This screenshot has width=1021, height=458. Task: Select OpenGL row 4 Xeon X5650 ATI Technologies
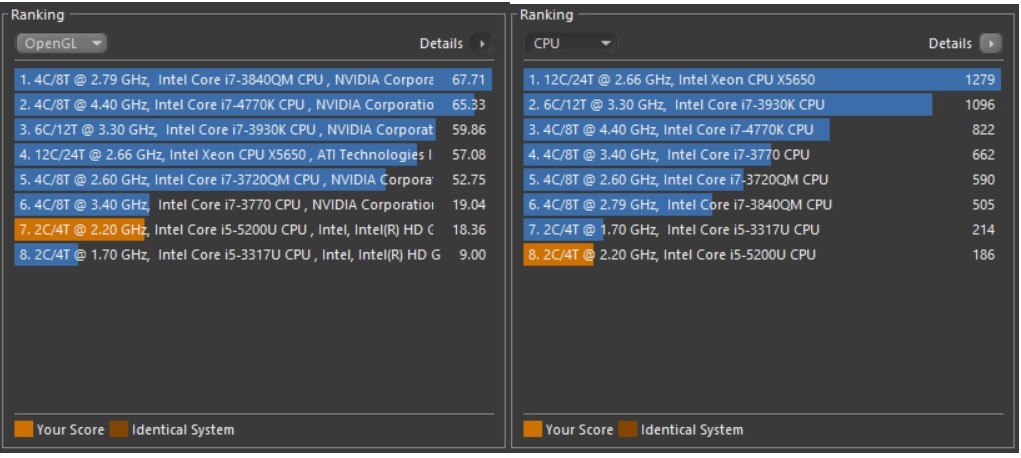[x=253, y=155]
